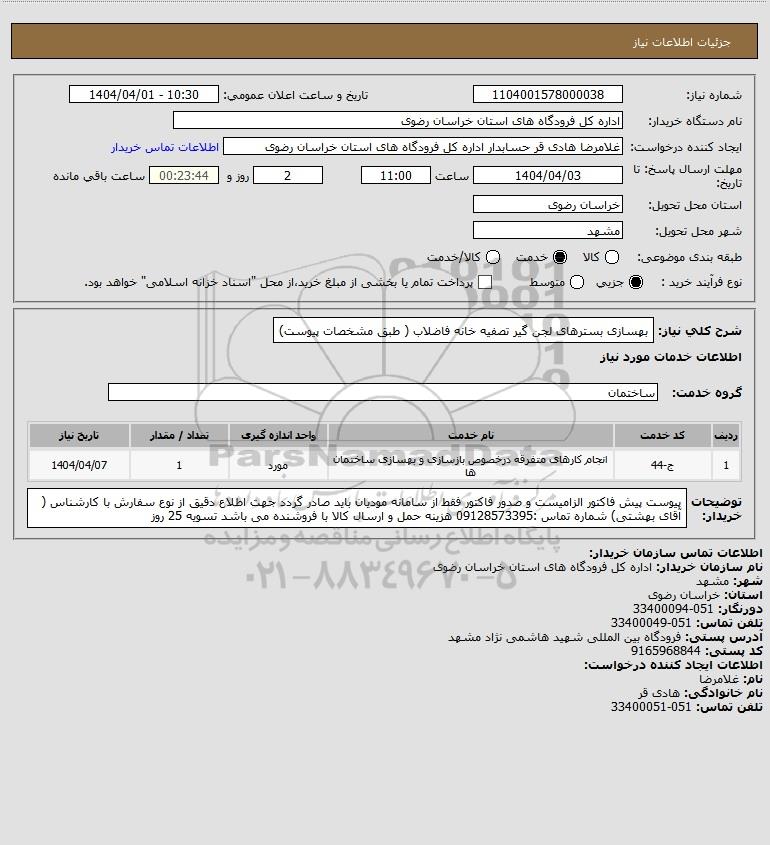Select the کالا/خدمت radio button
This screenshot has width=770, height=845.
(x=492, y=257)
